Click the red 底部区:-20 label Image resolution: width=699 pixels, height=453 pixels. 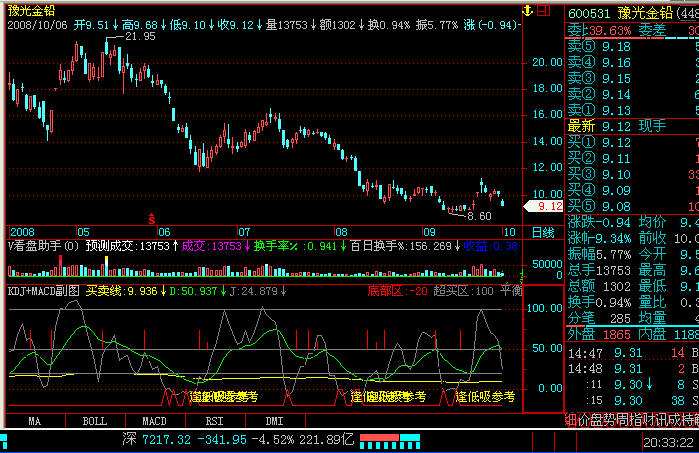[x=397, y=291]
